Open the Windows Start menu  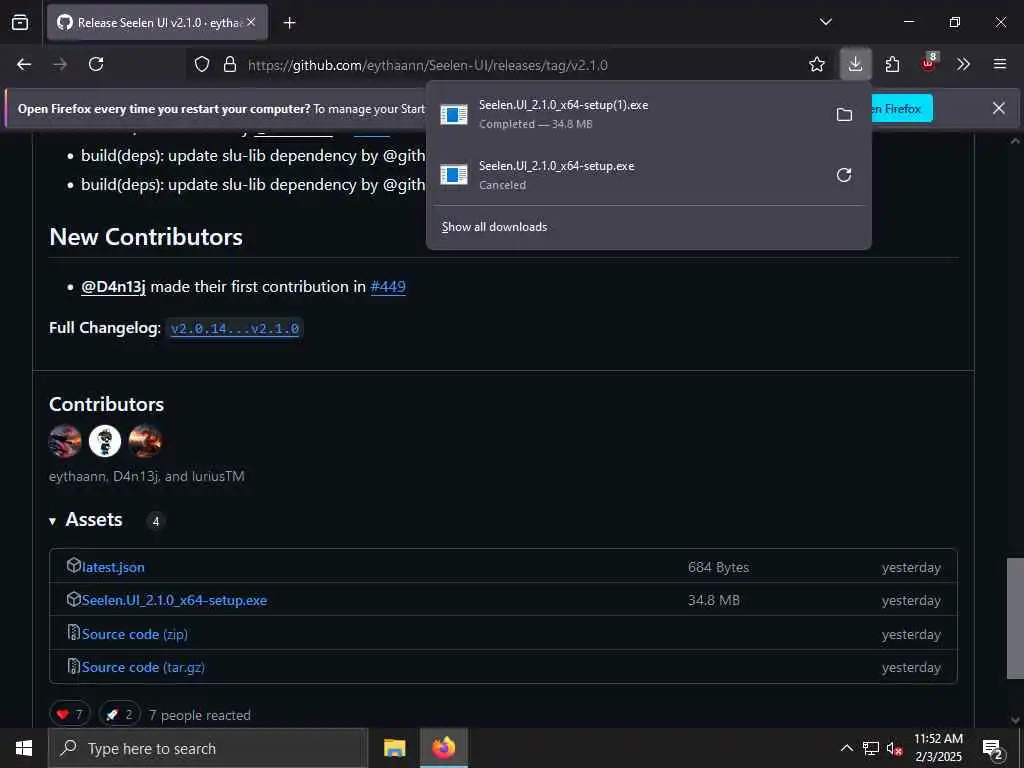pyautogui.click(x=24, y=748)
